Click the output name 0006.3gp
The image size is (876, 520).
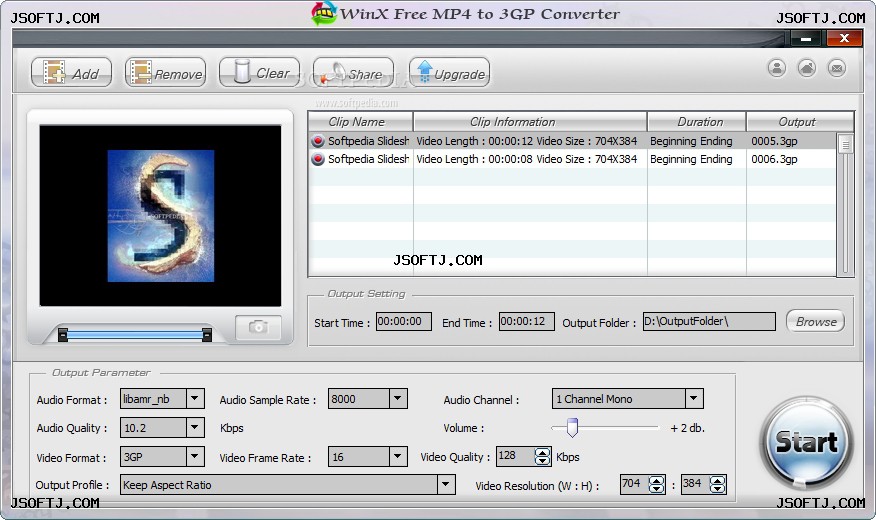coord(774,159)
